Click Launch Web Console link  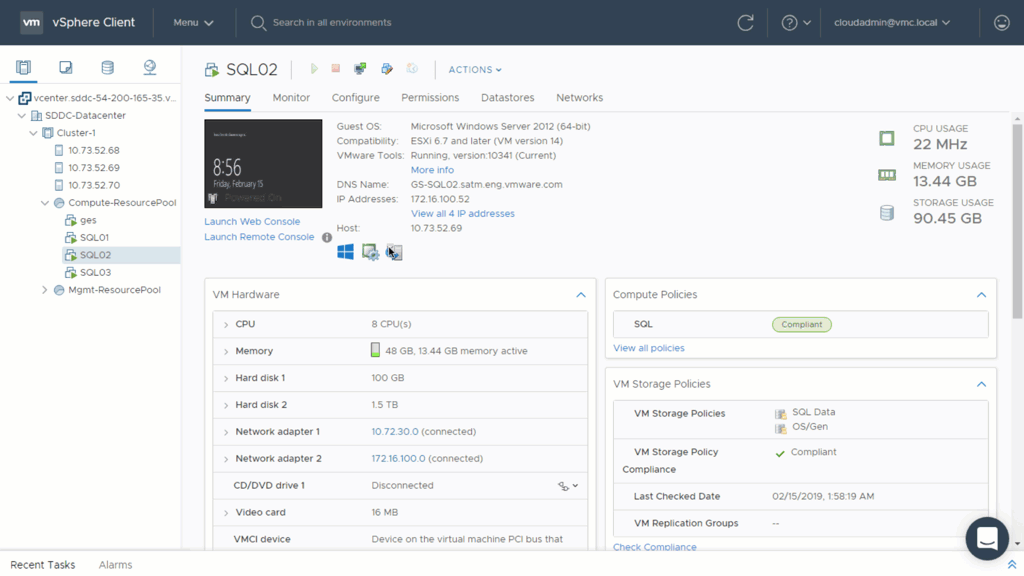(252, 222)
